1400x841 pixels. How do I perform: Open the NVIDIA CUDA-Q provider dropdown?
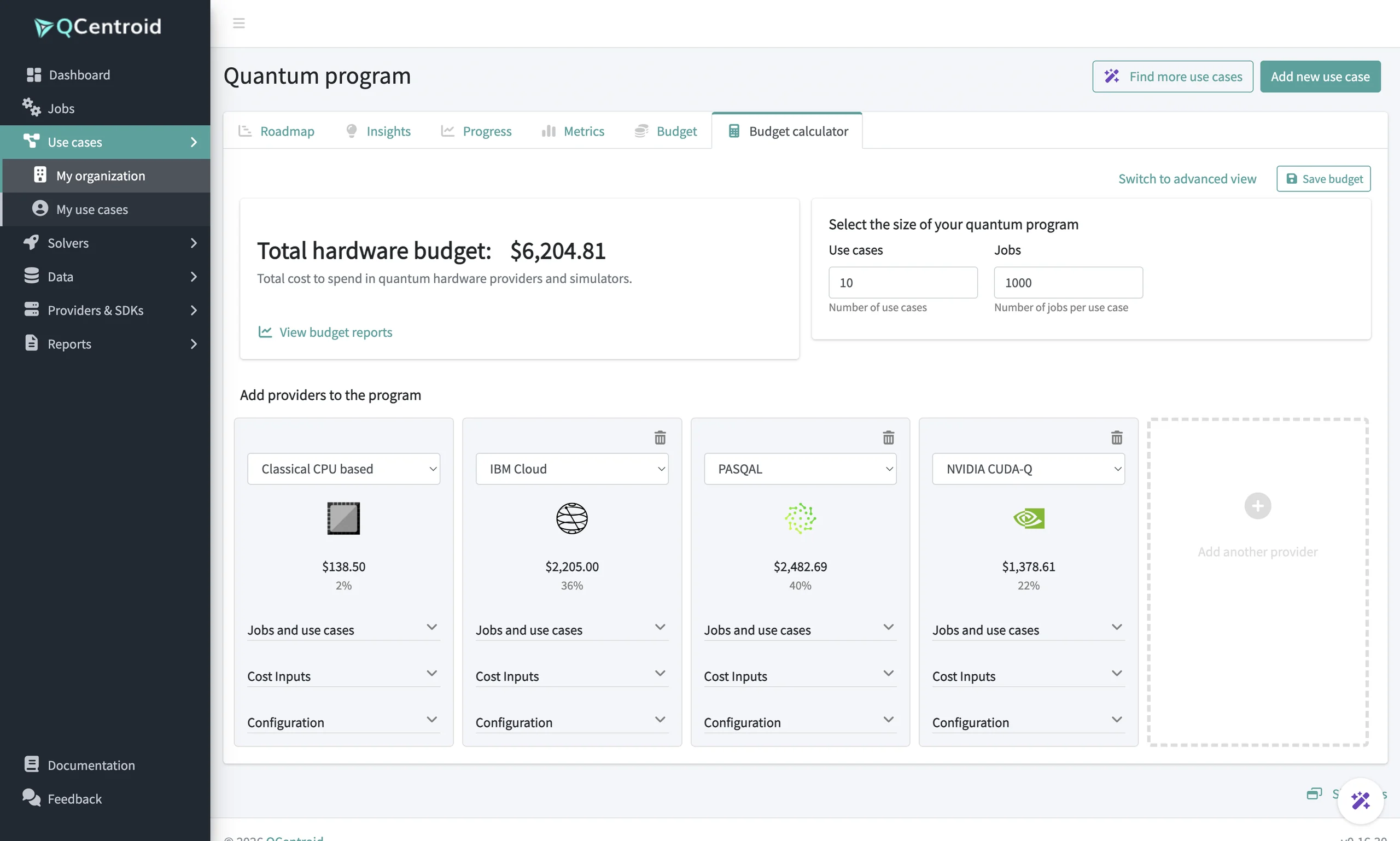(x=1028, y=469)
